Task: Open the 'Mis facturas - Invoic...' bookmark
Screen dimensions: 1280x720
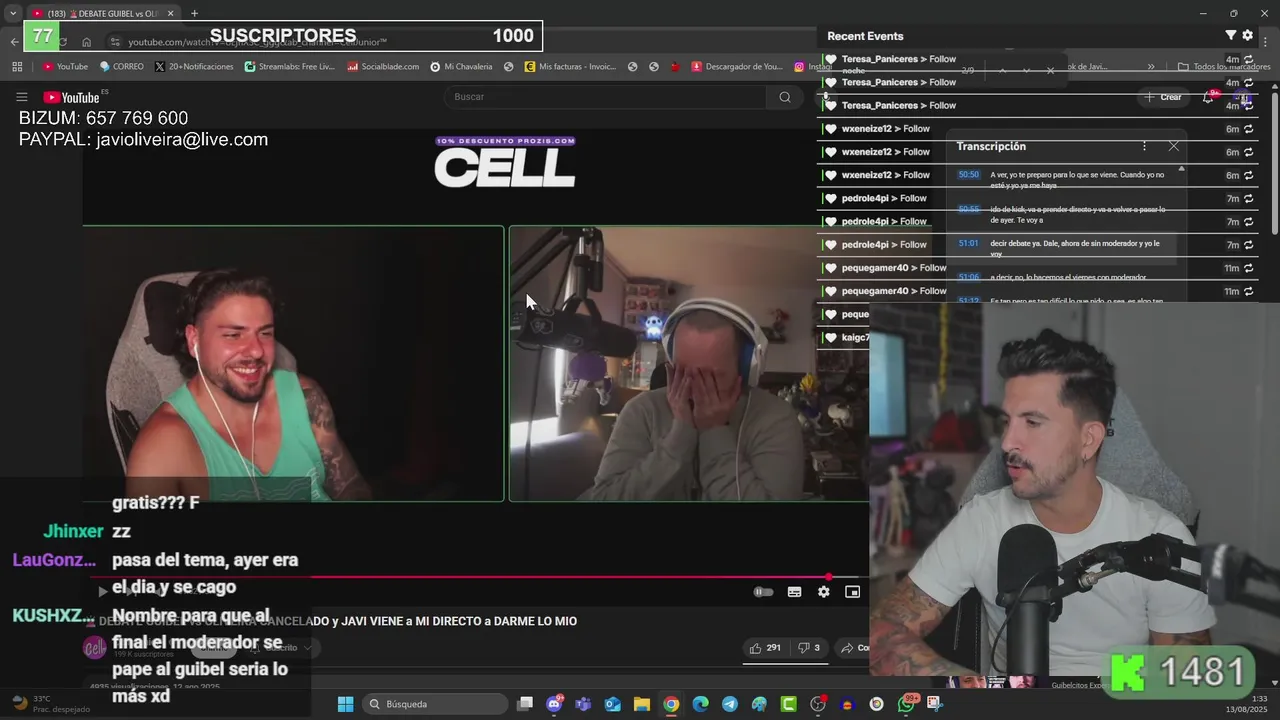Action: click(x=570, y=67)
